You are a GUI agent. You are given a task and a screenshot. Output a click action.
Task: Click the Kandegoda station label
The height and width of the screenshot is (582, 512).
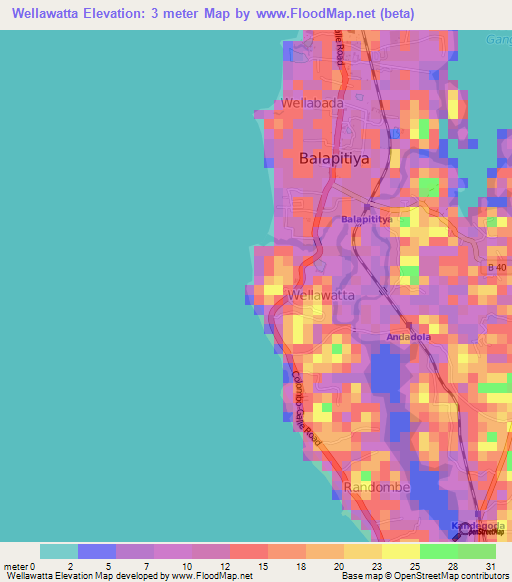[x=478, y=526]
